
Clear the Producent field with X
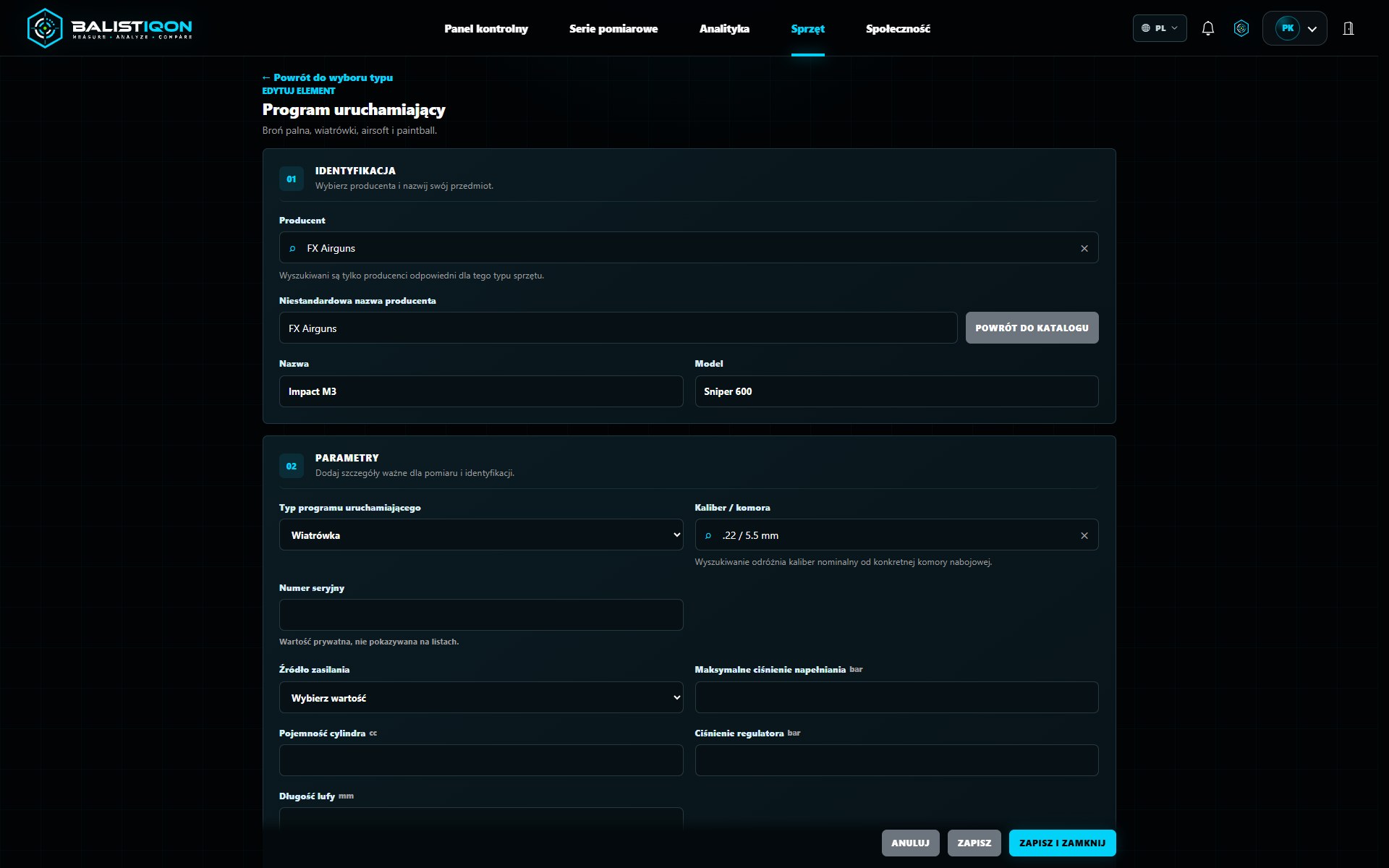coord(1084,248)
